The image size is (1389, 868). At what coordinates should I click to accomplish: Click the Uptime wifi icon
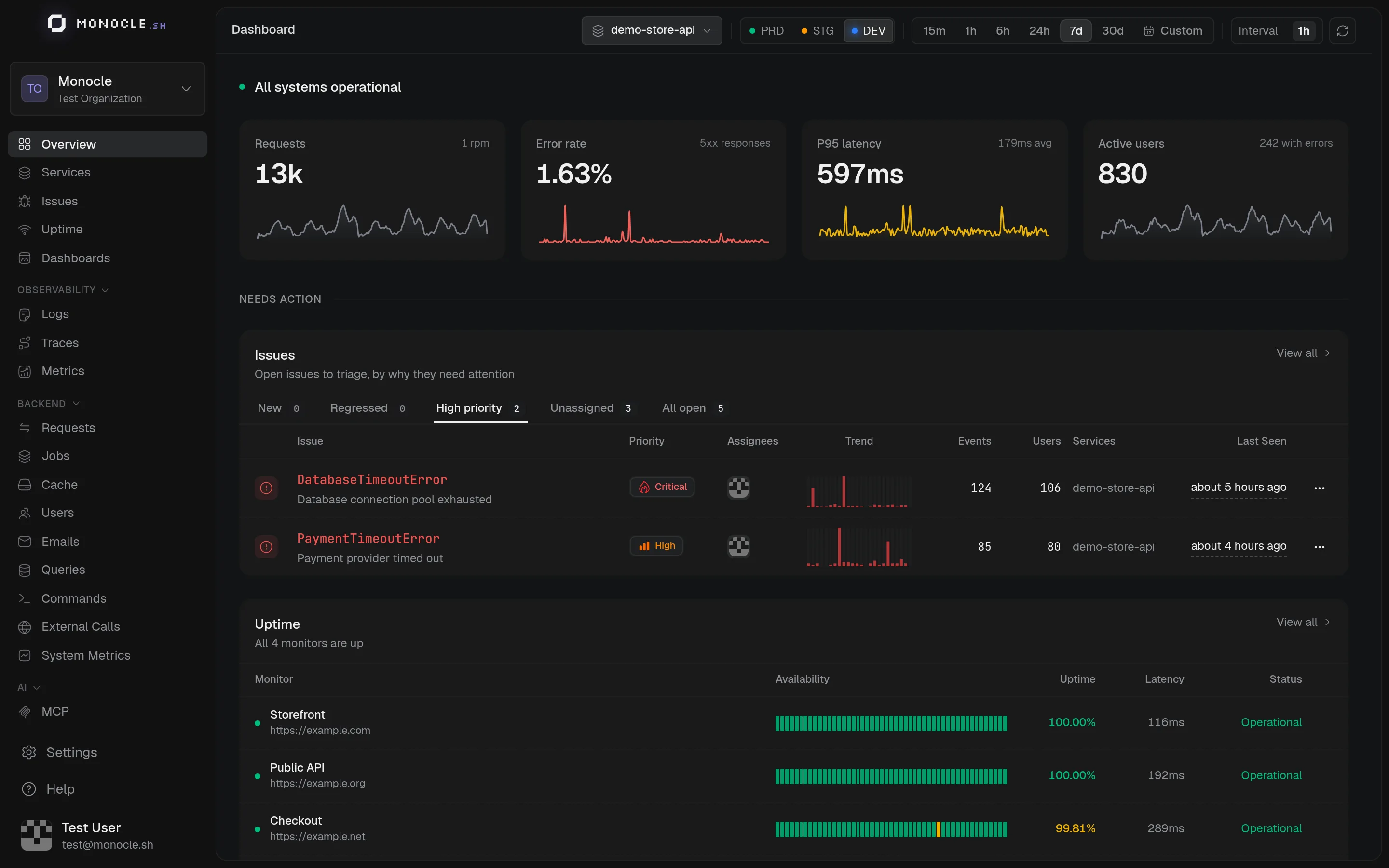[x=24, y=230]
